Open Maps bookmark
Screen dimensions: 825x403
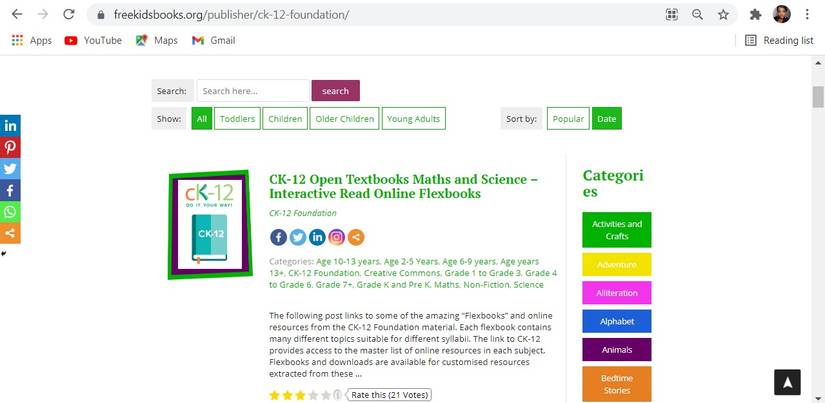tap(156, 41)
